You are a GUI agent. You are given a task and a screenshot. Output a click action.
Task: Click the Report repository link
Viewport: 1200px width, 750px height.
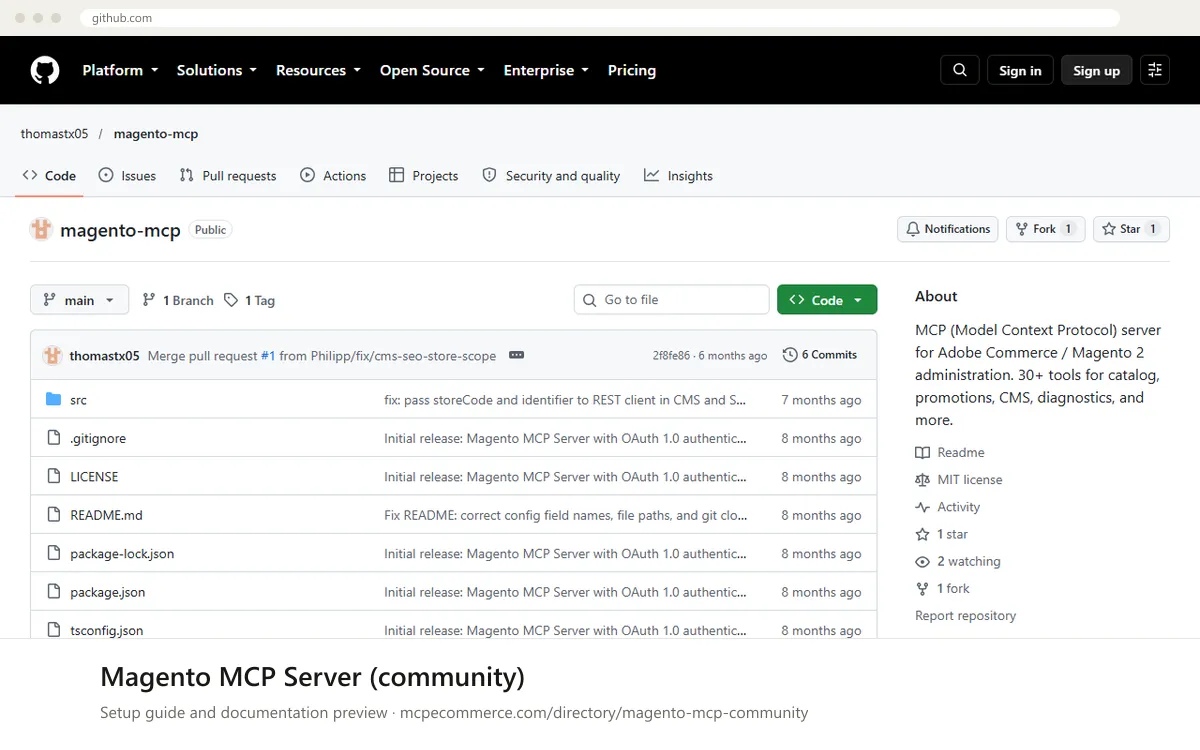pyautogui.click(x=965, y=616)
